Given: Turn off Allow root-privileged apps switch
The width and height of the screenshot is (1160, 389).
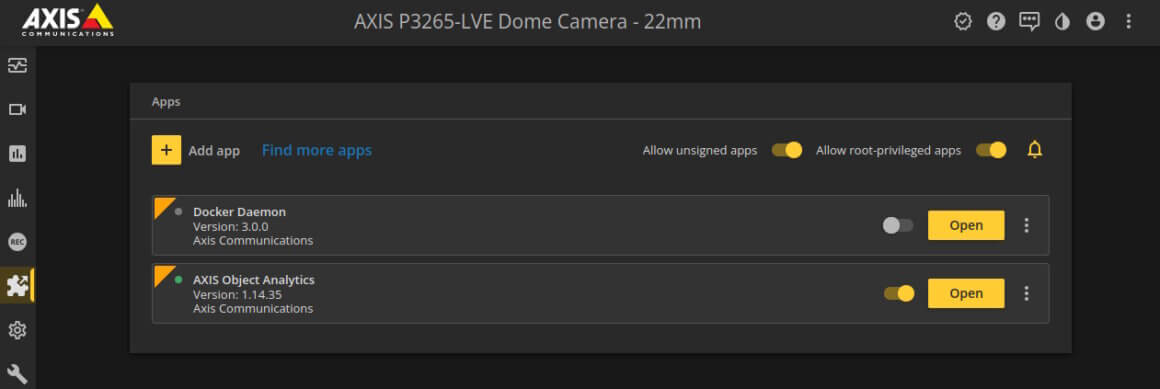Looking at the screenshot, I should coord(991,150).
